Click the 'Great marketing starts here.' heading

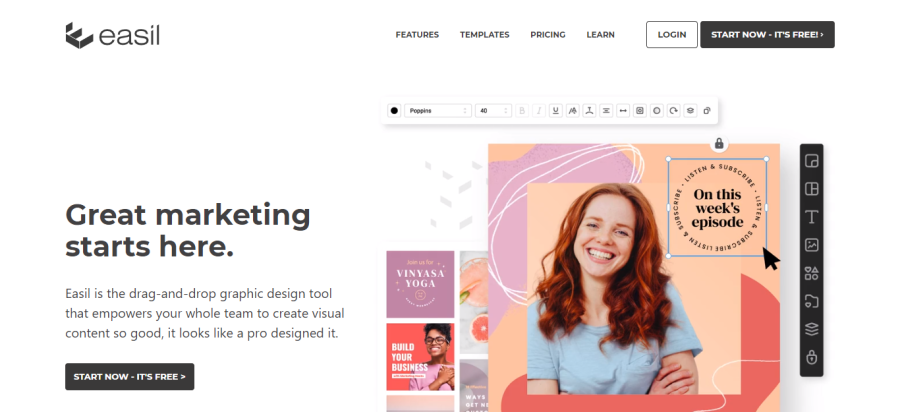point(188,231)
